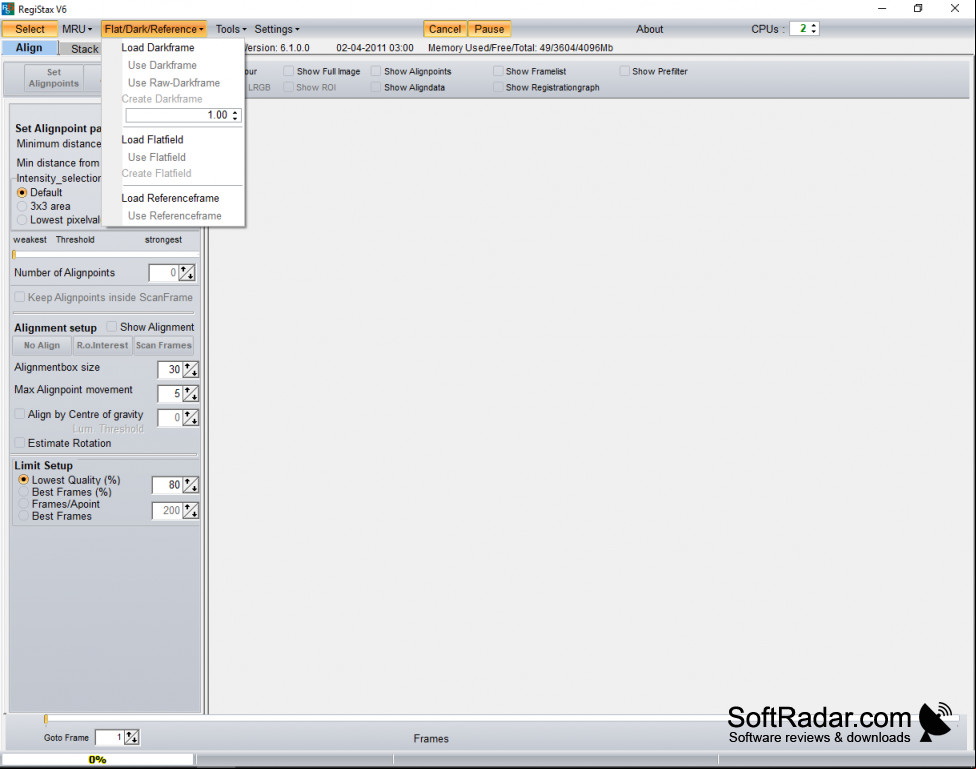This screenshot has width=976, height=769.
Task: Click the Scan Frames button
Action: [164, 345]
